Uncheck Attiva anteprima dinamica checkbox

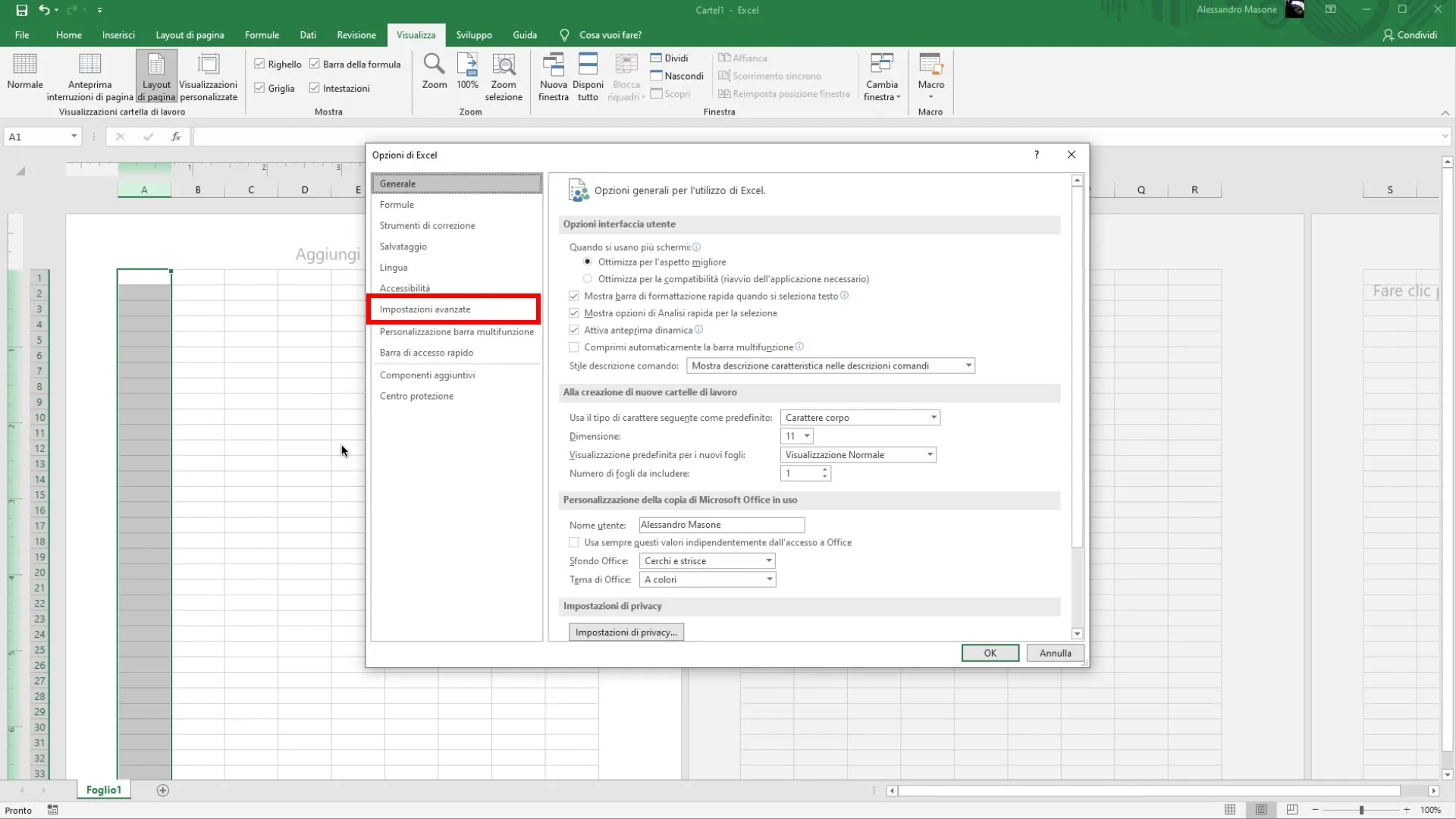point(574,330)
